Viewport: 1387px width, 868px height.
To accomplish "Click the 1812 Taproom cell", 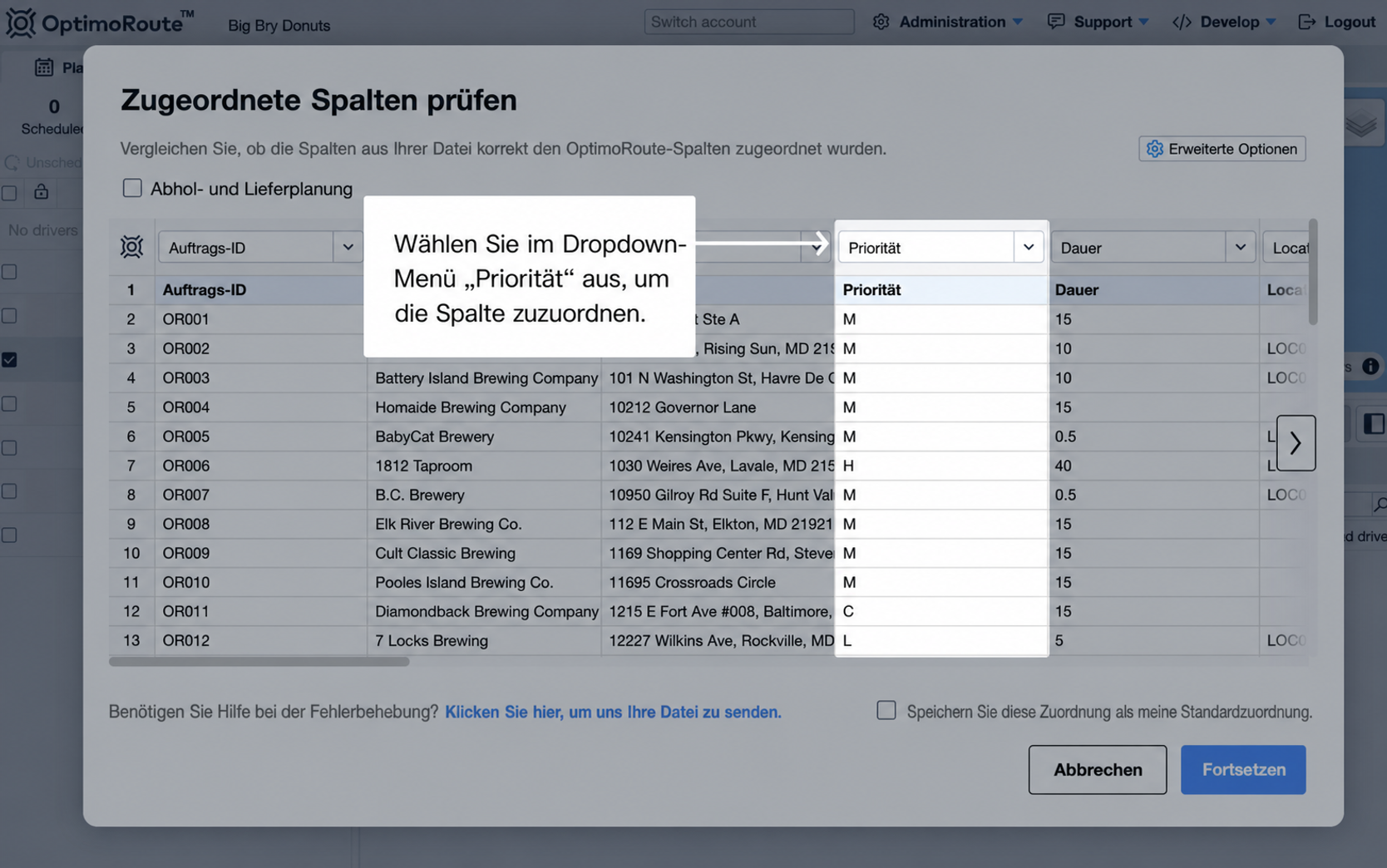I will pyautogui.click(x=484, y=466).
